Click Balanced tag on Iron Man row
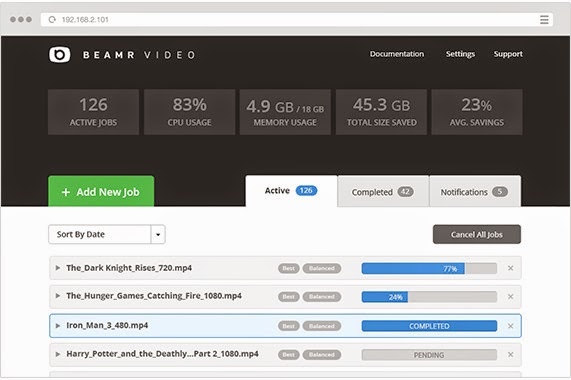The image size is (571, 380). pos(322,326)
